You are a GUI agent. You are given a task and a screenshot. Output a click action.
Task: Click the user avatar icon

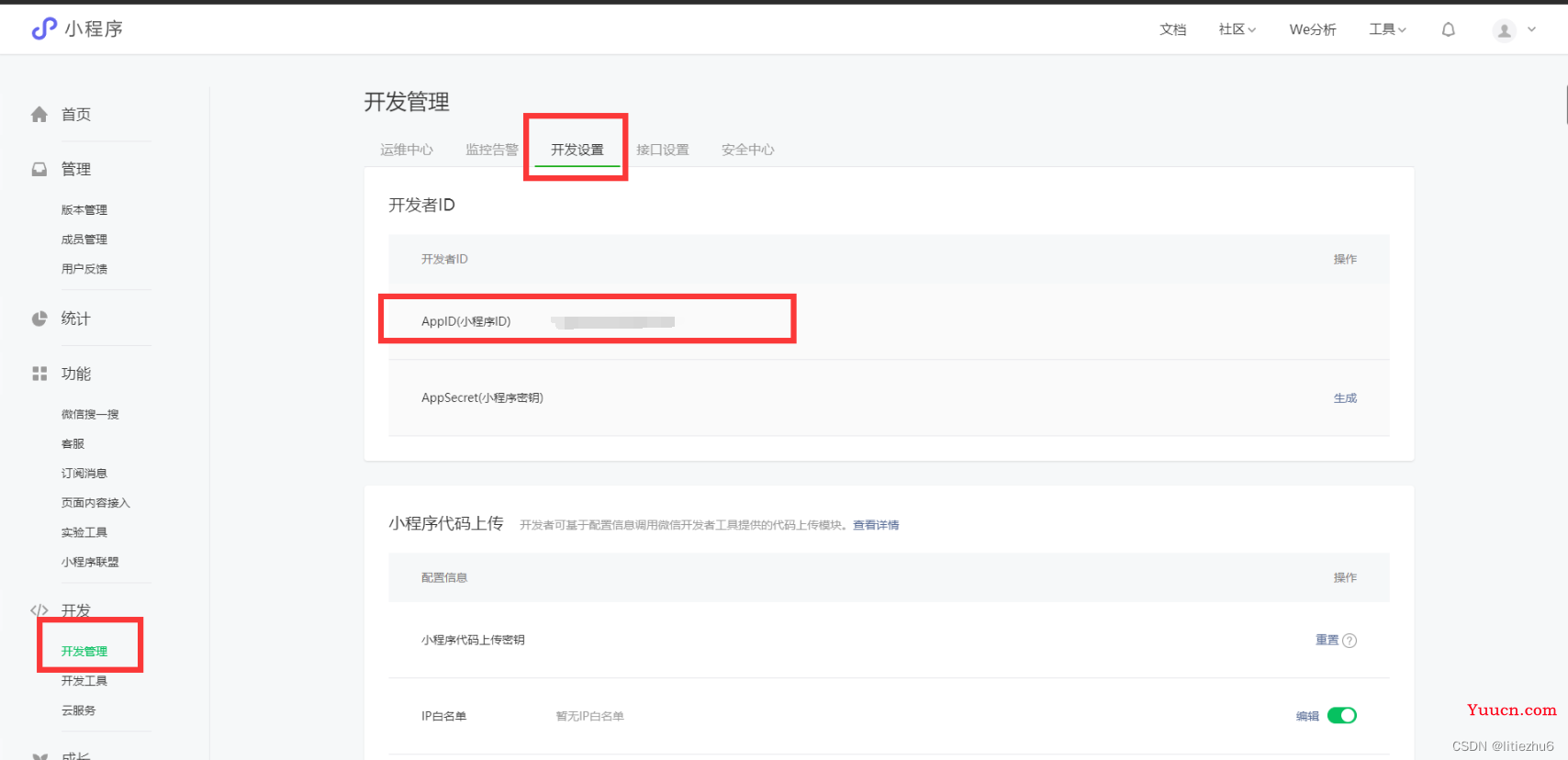pos(1504,30)
